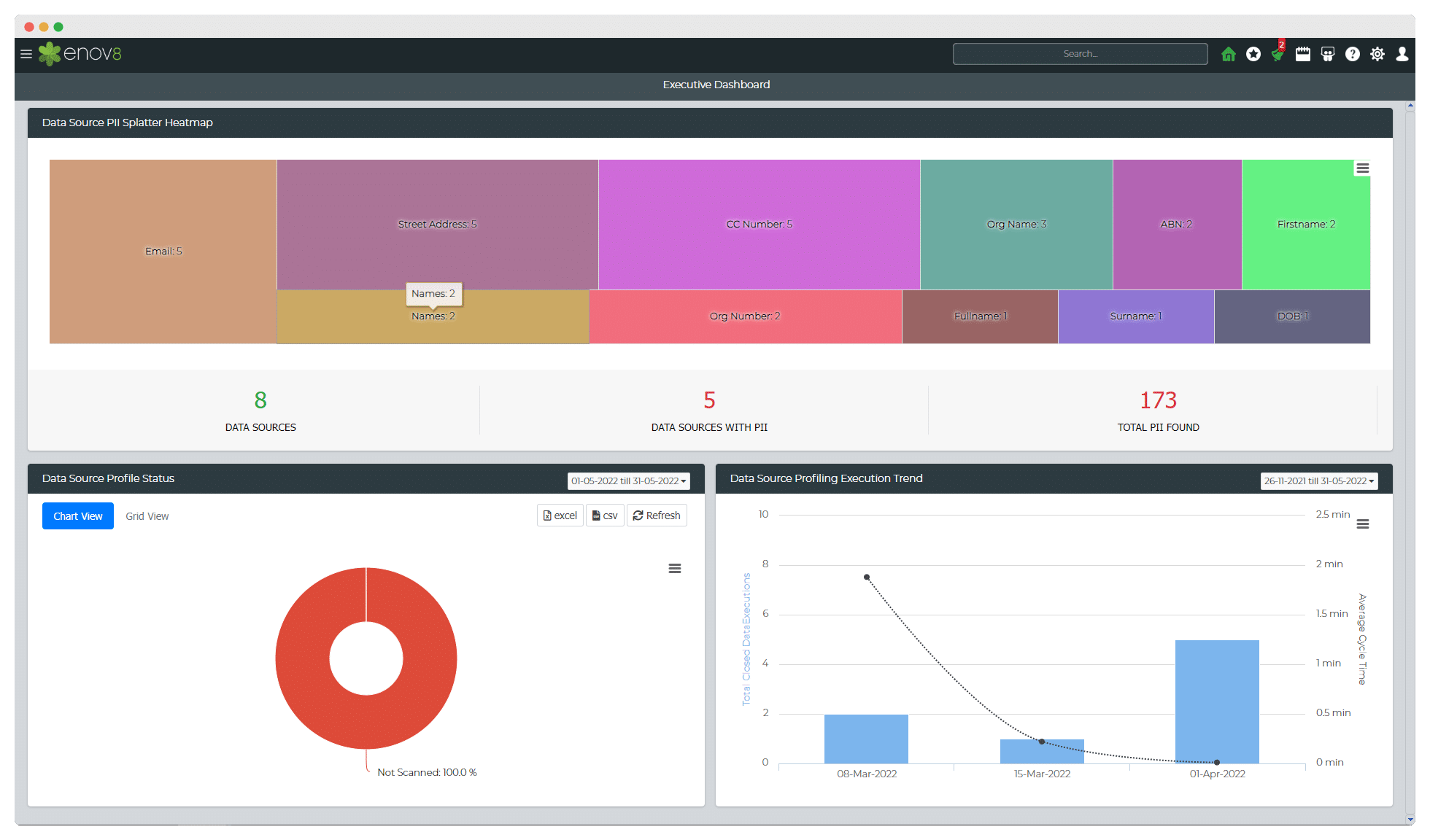The width and height of the screenshot is (1430, 840).
Task: Select the Fullname: 1 heatmap tile
Action: coord(980,316)
